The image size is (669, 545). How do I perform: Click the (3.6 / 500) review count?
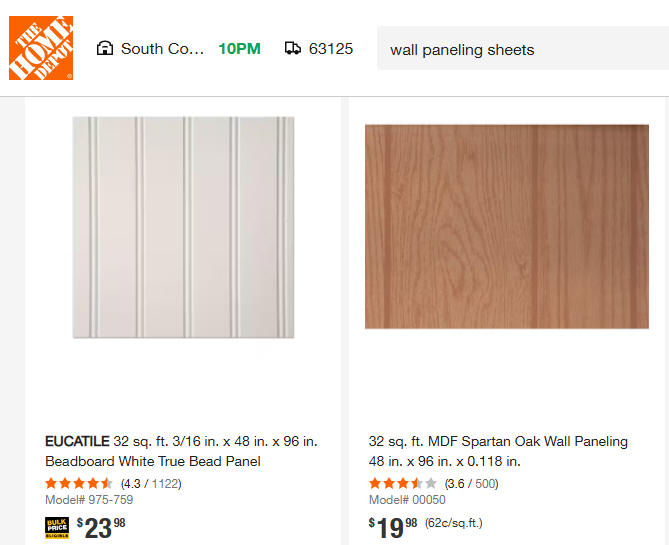coord(471,484)
